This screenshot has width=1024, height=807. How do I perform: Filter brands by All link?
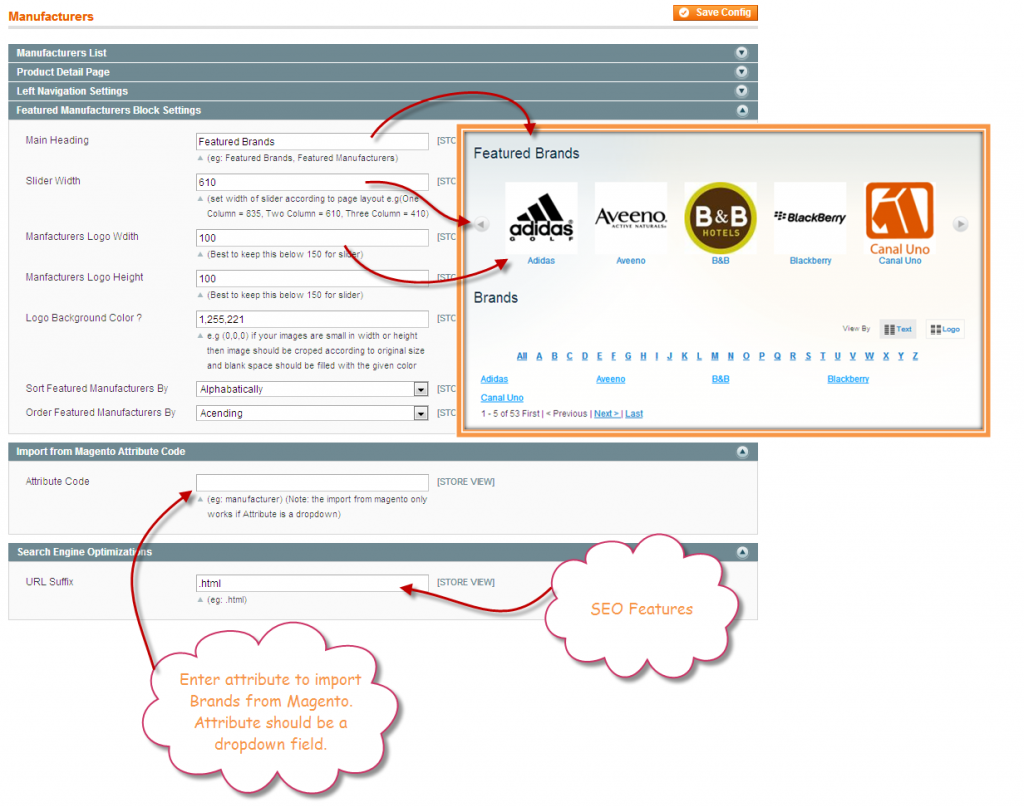(522, 356)
